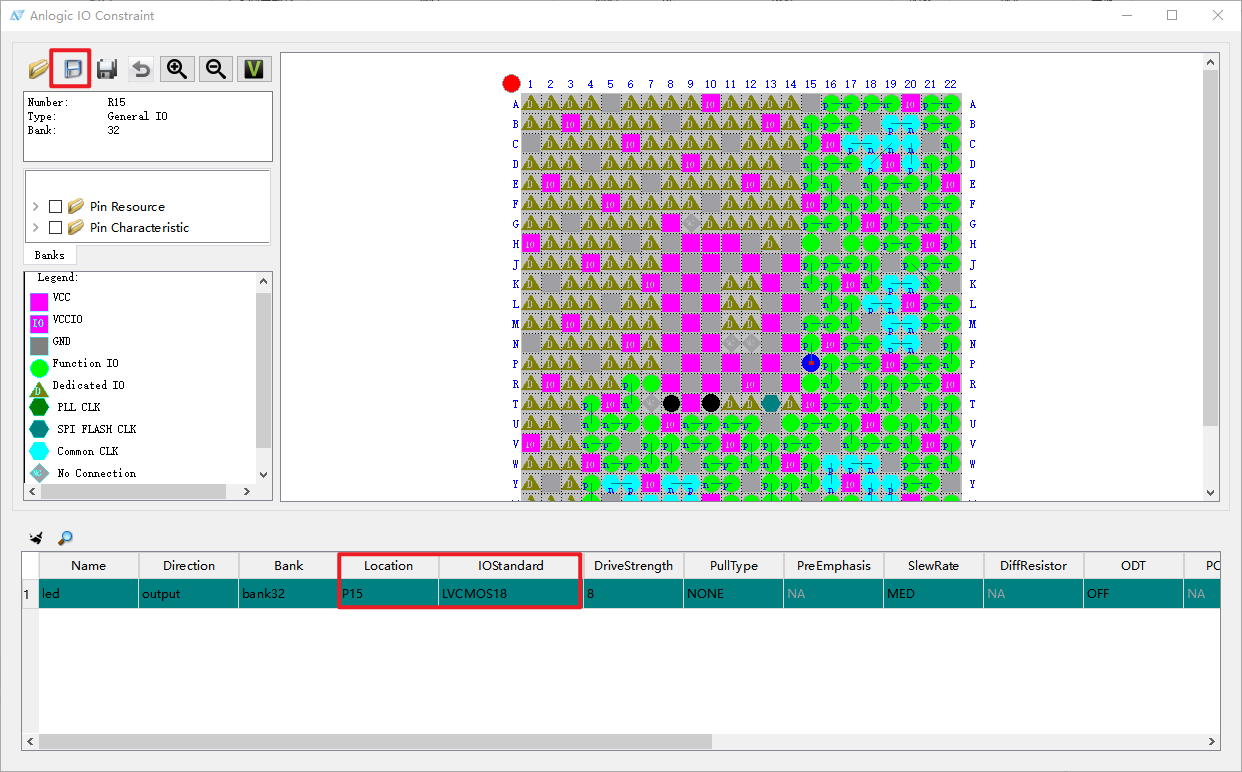Screen dimensions: 1242x772
Task: Select the VCCIO pin A10
Action: click(711, 103)
